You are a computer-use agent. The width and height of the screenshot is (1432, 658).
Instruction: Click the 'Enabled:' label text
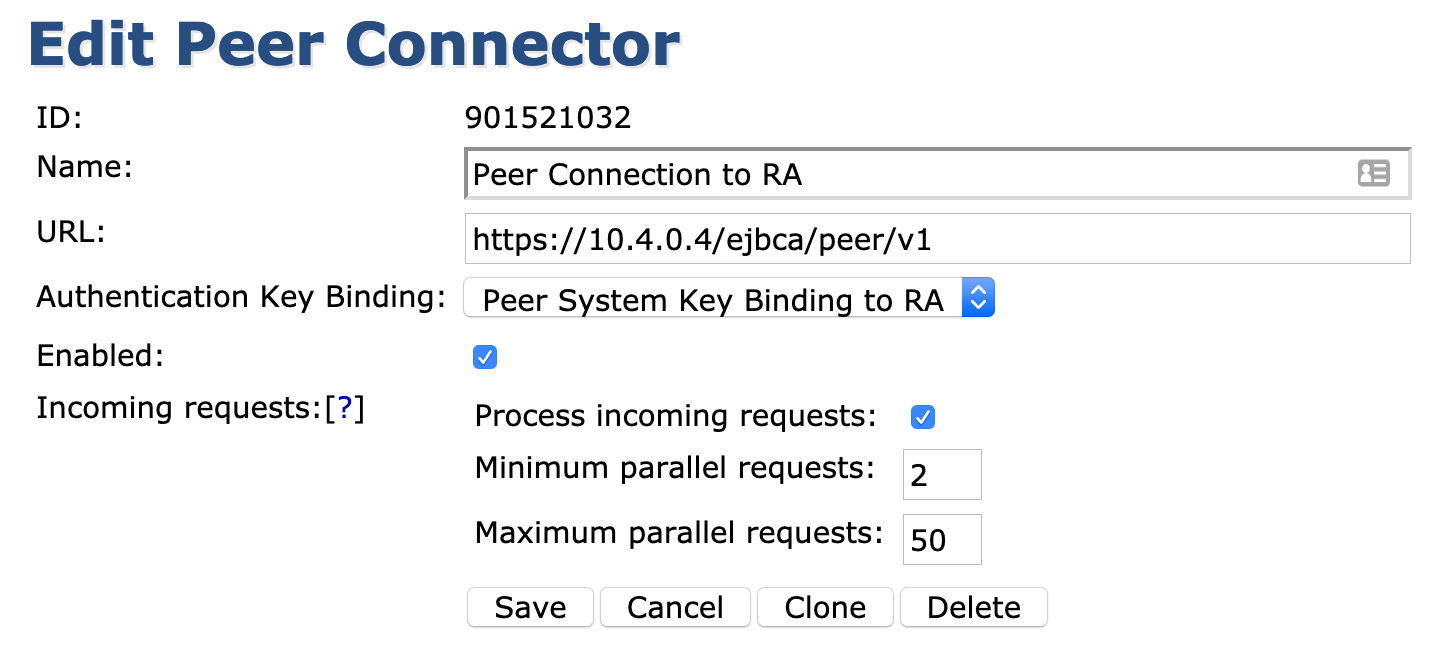point(100,356)
